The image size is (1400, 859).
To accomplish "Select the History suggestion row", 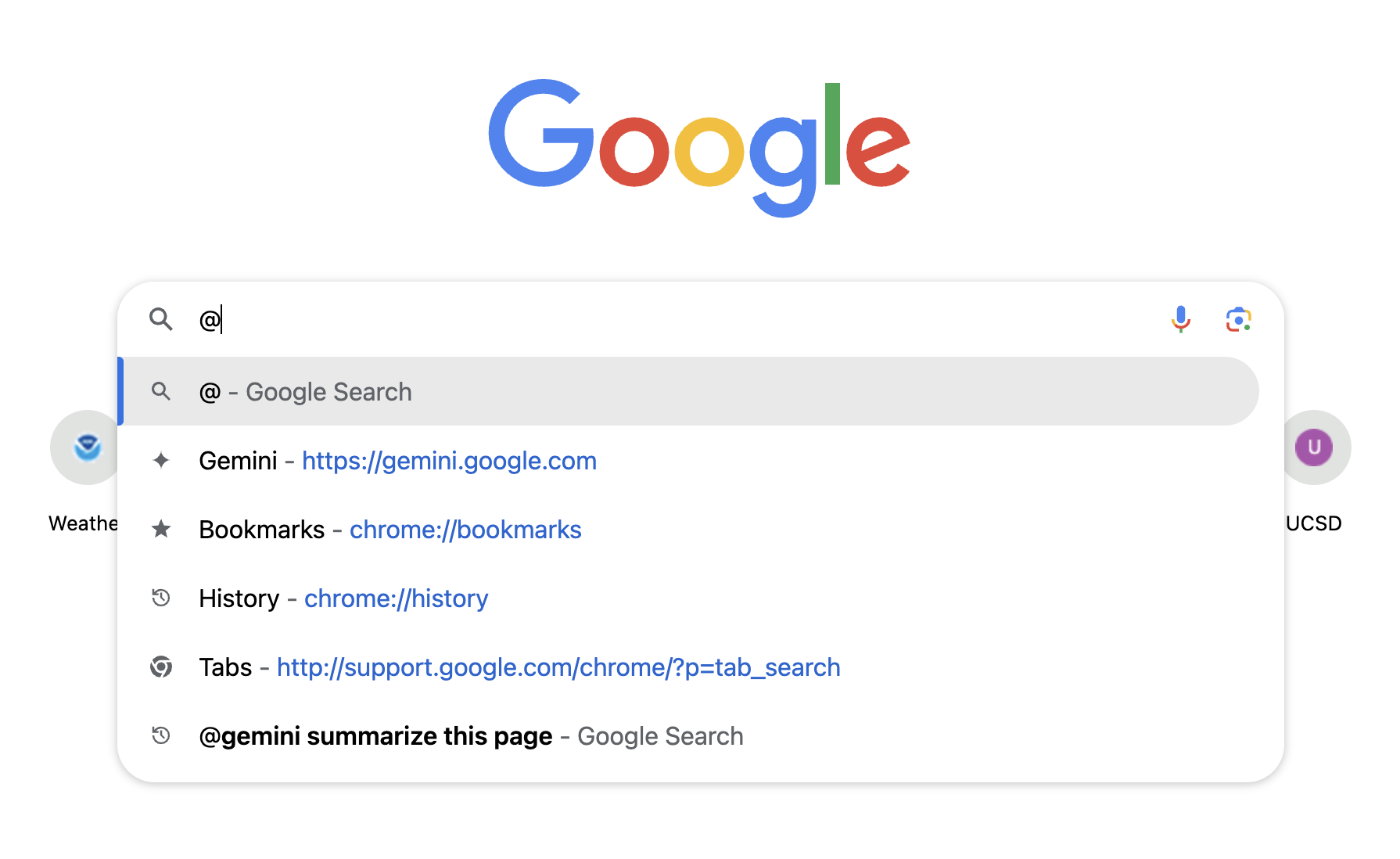I will tap(344, 598).
